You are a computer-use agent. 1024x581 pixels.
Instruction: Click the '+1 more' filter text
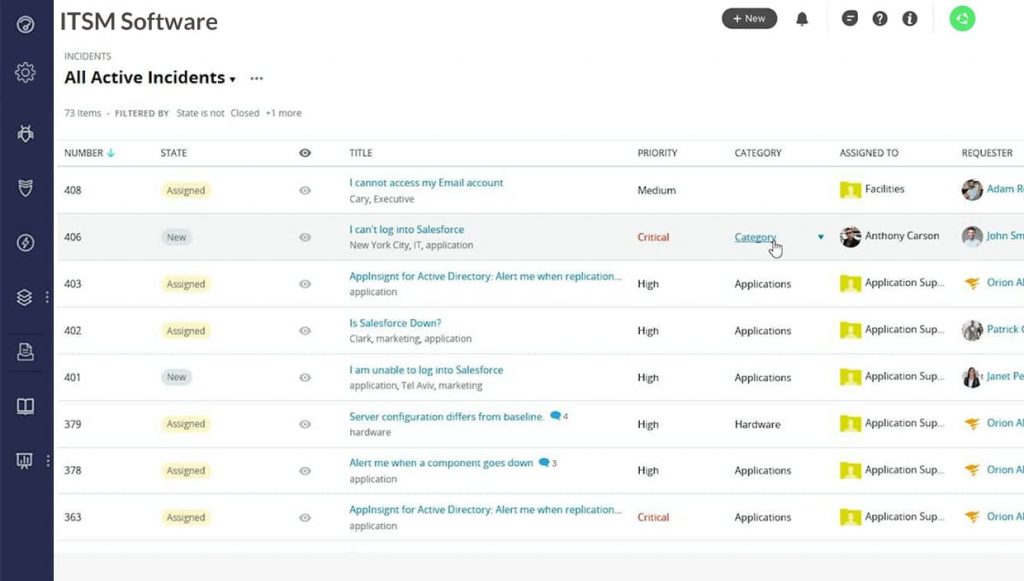pyautogui.click(x=283, y=113)
